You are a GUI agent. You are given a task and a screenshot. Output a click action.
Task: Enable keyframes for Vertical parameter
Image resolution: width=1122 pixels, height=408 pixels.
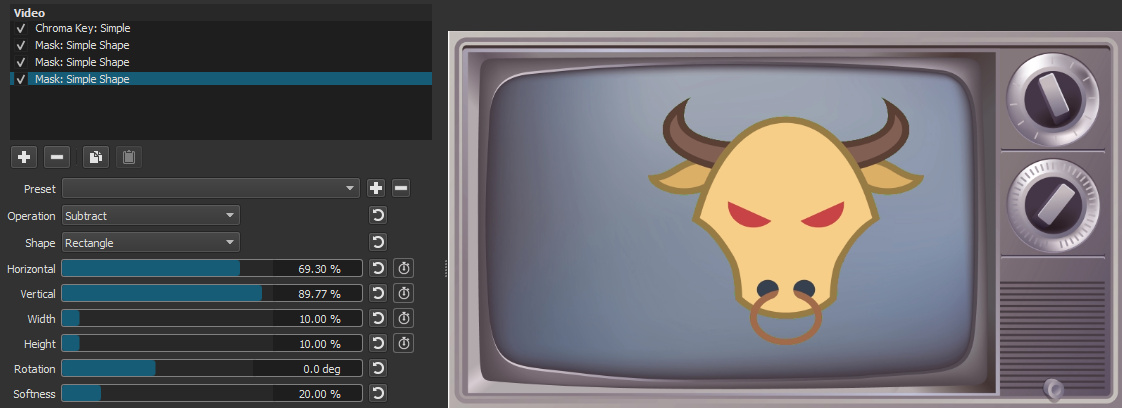pyautogui.click(x=404, y=293)
